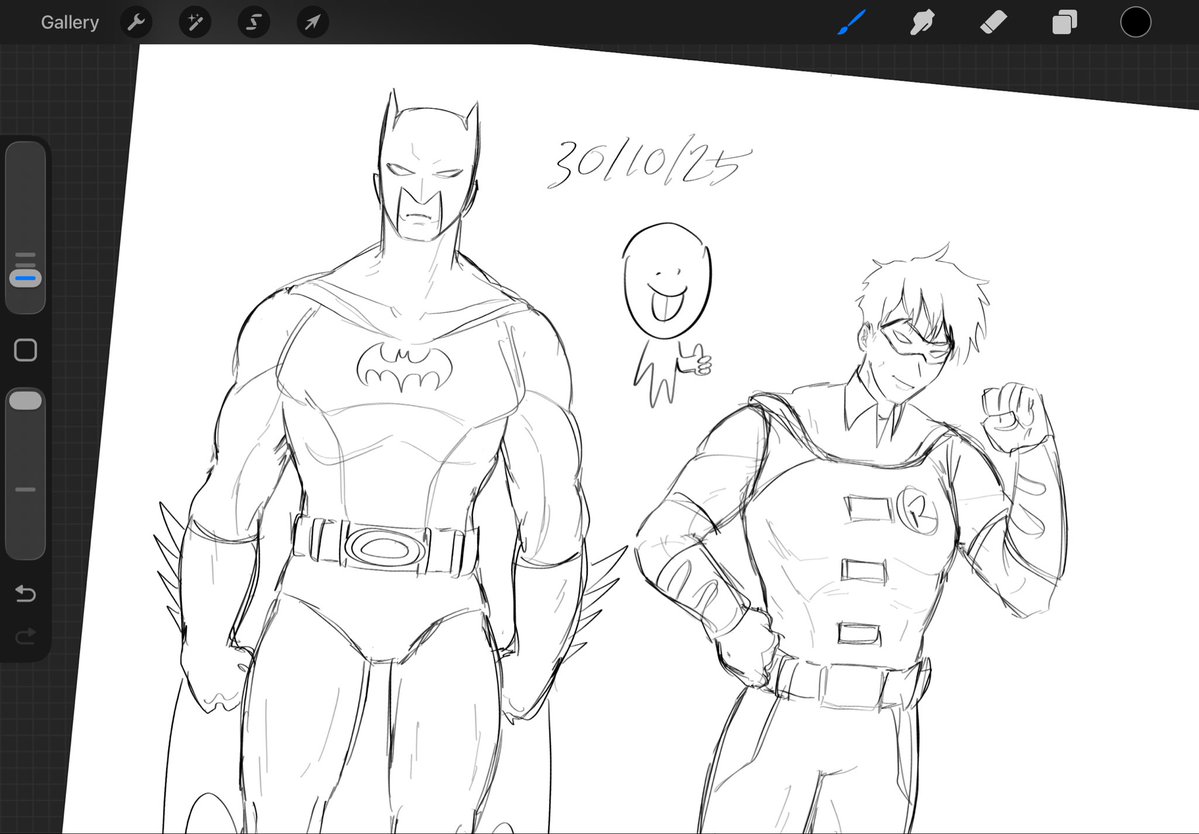Open the black active color swatch
The height and width of the screenshot is (834, 1199).
(1136, 22)
